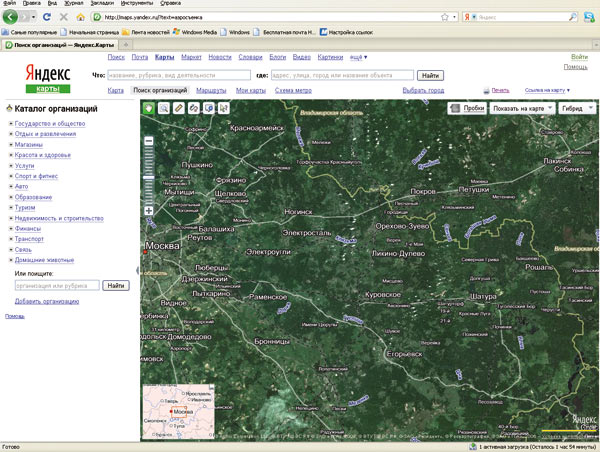Viewport: 600px width, 452px height.
Task: Open the Журнал menu
Action: 73,3
